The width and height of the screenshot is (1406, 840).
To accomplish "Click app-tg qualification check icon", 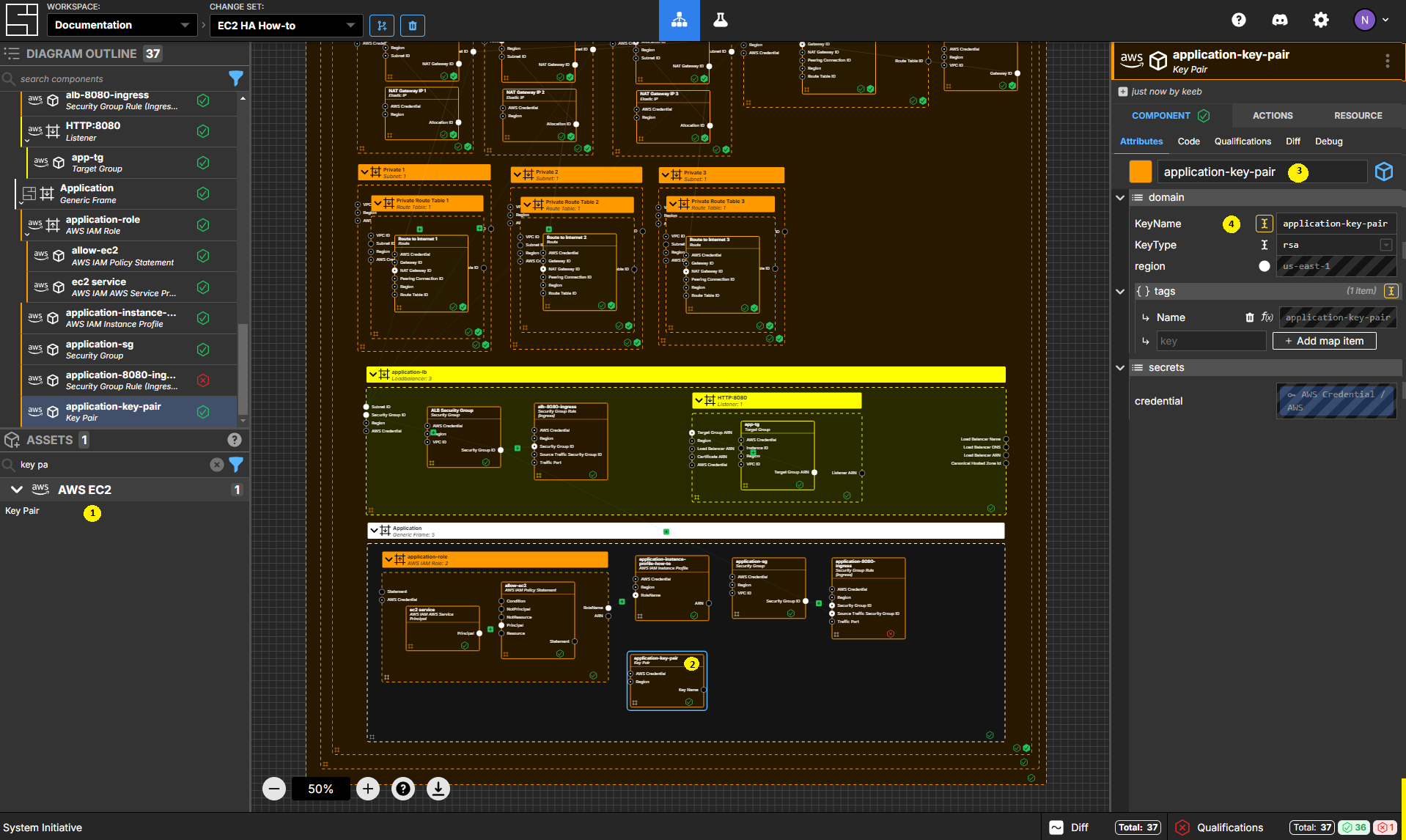I will click(x=204, y=163).
